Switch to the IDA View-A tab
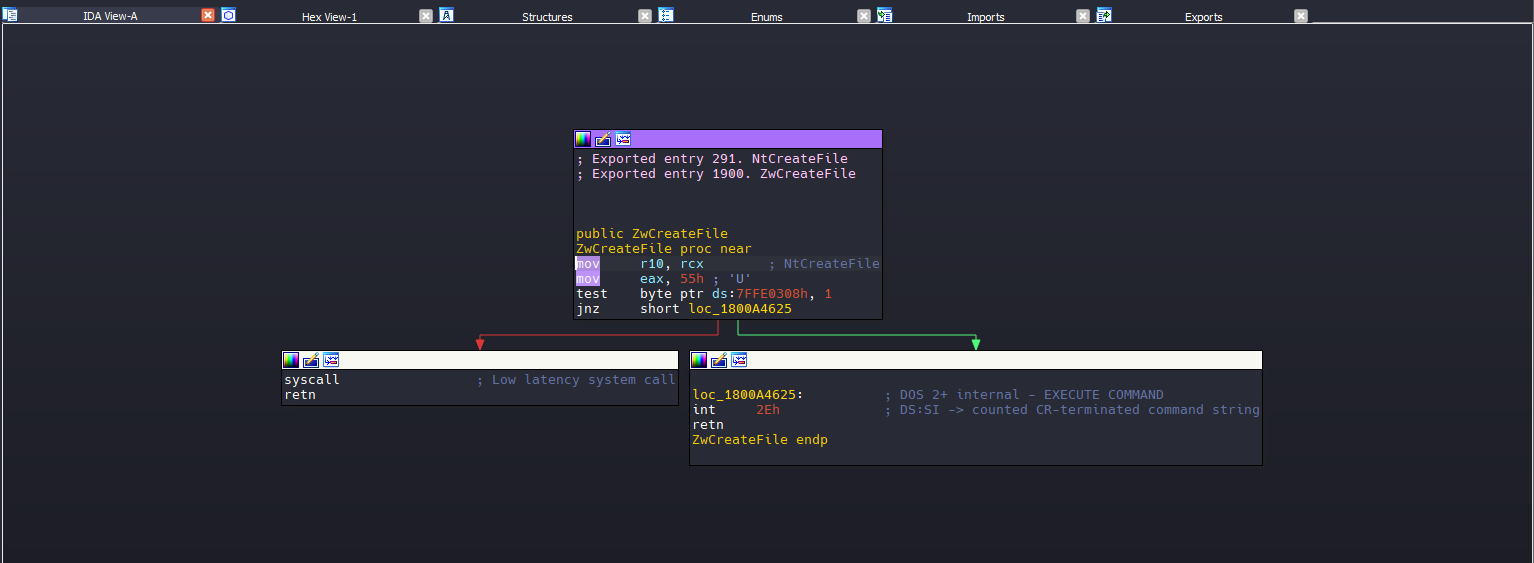Image resolution: width=1534 pixels, height=563 pixels. click(110, 16)
